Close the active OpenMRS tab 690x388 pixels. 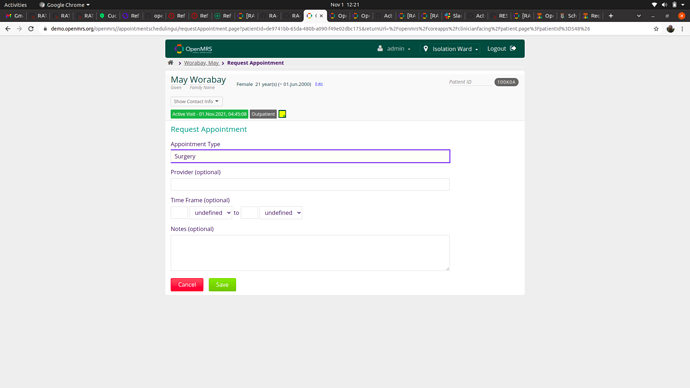point(321,16)
